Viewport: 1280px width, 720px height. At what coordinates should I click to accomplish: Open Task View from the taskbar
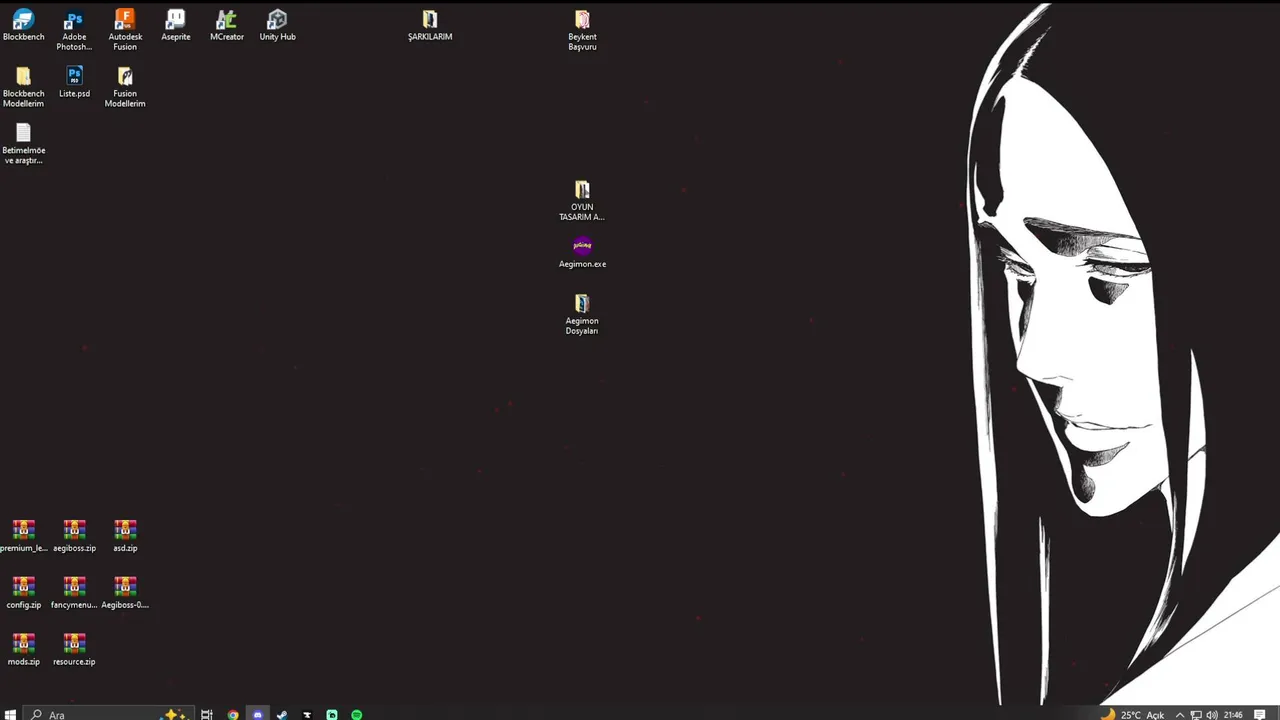(207, 714)
